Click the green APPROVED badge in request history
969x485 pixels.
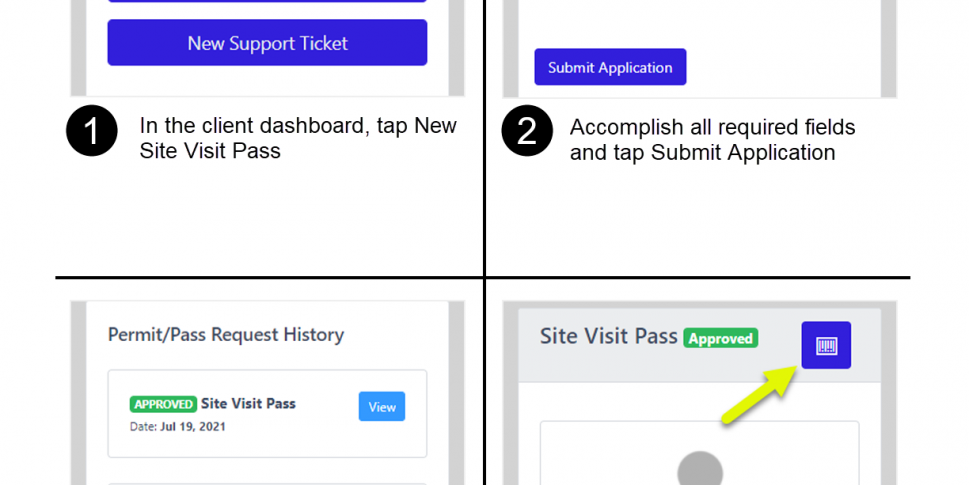tap(162, 404)
